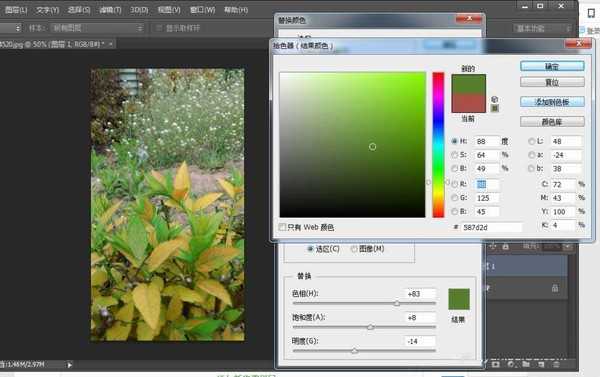Image resolution: width=600 pixels, height=377 pixels.
Task: Adjust the 饱和度(A) slider
Action: tap(370, 327)
